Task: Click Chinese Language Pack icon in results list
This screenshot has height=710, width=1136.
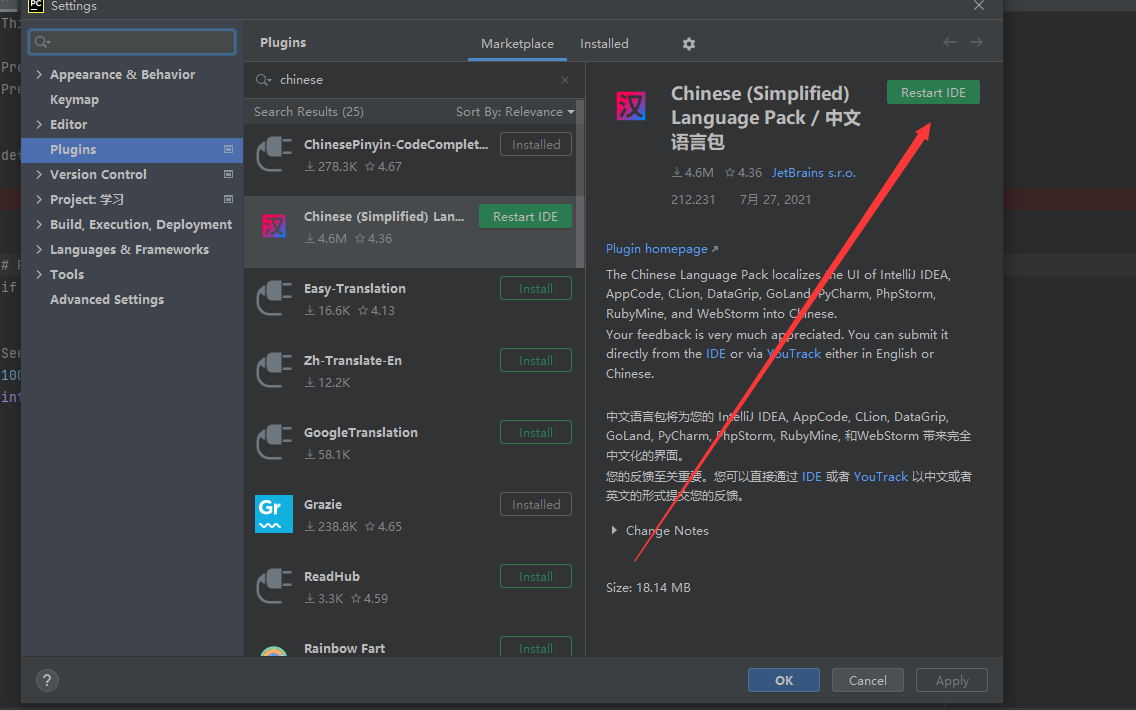Action: click(274, 227)
